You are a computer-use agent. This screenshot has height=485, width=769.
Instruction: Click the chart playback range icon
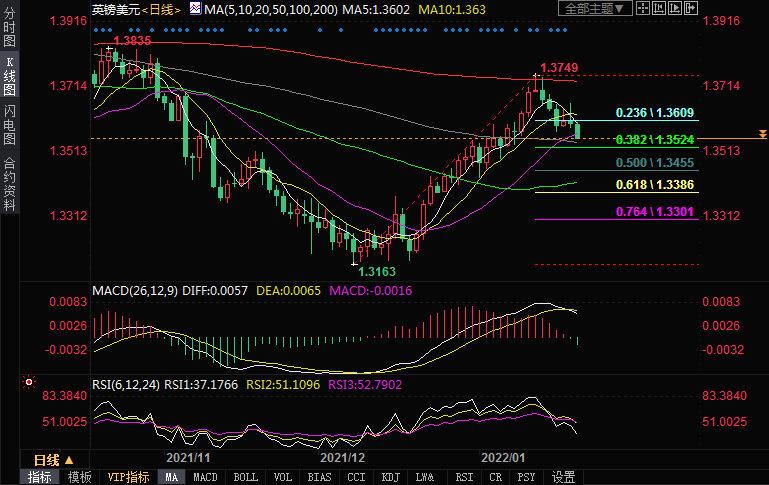click(675, 8)
